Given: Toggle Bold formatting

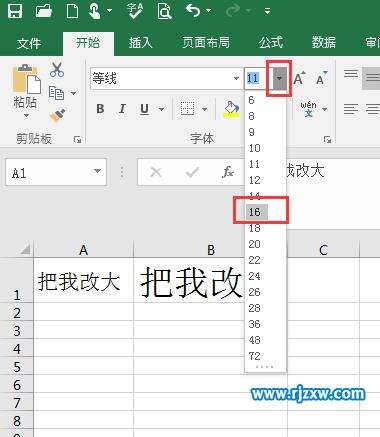Looking at the screenshot, I should (100, 109).
